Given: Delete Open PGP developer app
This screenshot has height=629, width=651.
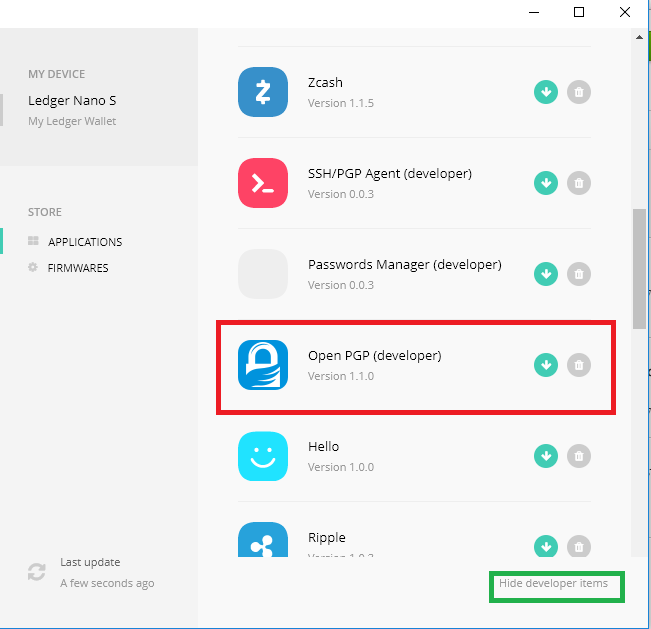Looking at the screenshot, I should tap(579, 365).
